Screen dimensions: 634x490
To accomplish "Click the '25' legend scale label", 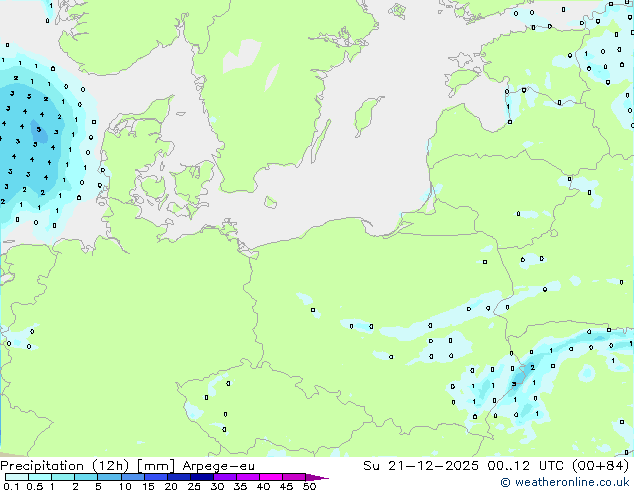I will click(194, 486).
